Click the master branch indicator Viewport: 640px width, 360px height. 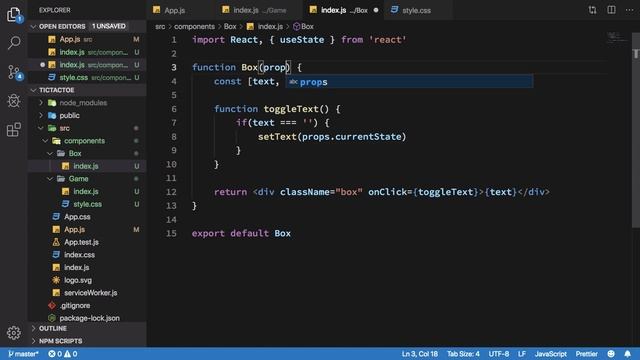(x=23, y=354)
